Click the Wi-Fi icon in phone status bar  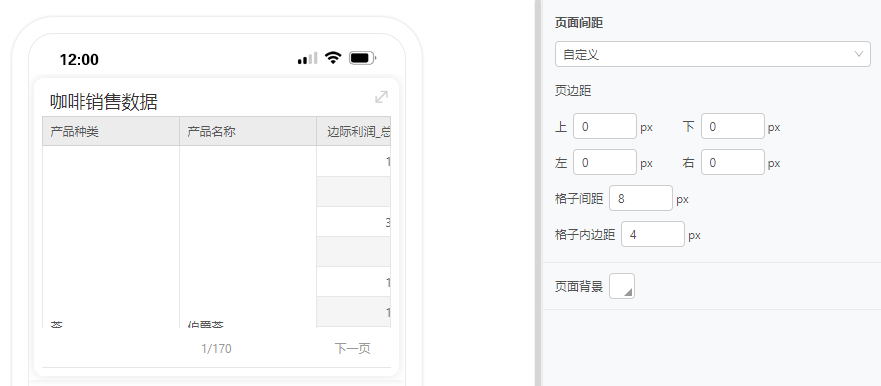[x=334, y=58]
